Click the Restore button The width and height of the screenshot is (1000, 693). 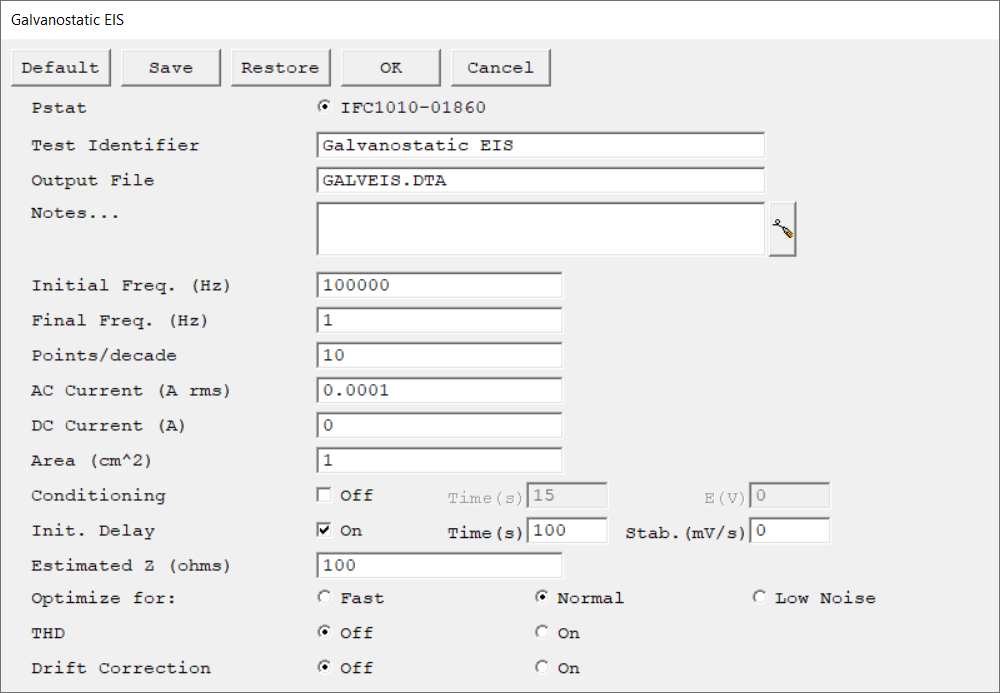280,68
